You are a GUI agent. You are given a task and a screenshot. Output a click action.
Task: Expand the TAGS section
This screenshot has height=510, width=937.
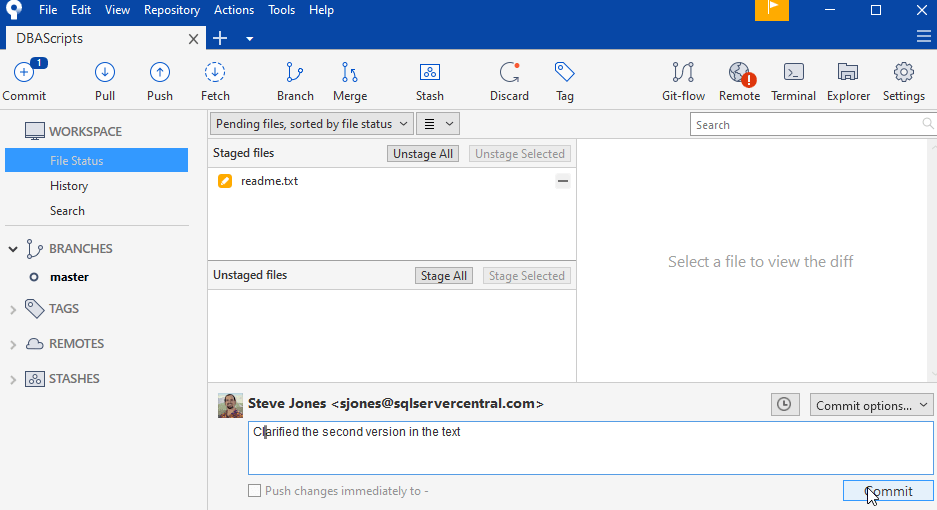click(x=13, y=309)
